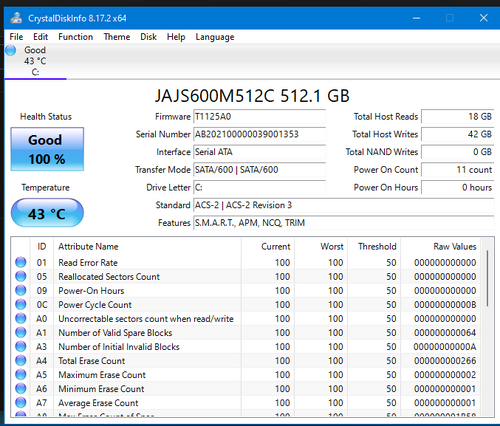Click raw value 00000000000A
The width and height of the screenshot is (500, 426).
point(445,347)
